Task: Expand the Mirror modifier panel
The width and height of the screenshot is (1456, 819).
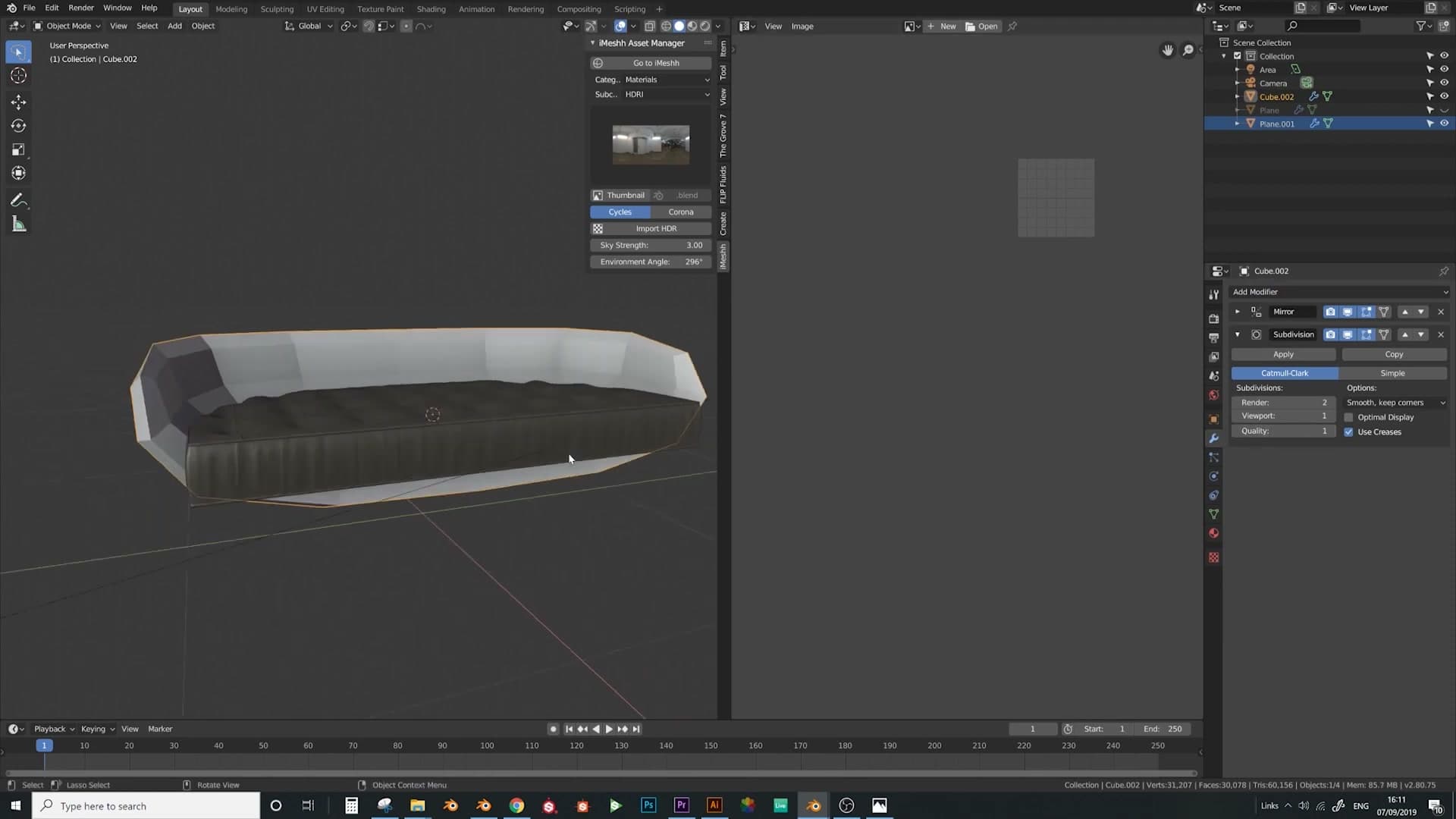Action: coord(1238,312)
